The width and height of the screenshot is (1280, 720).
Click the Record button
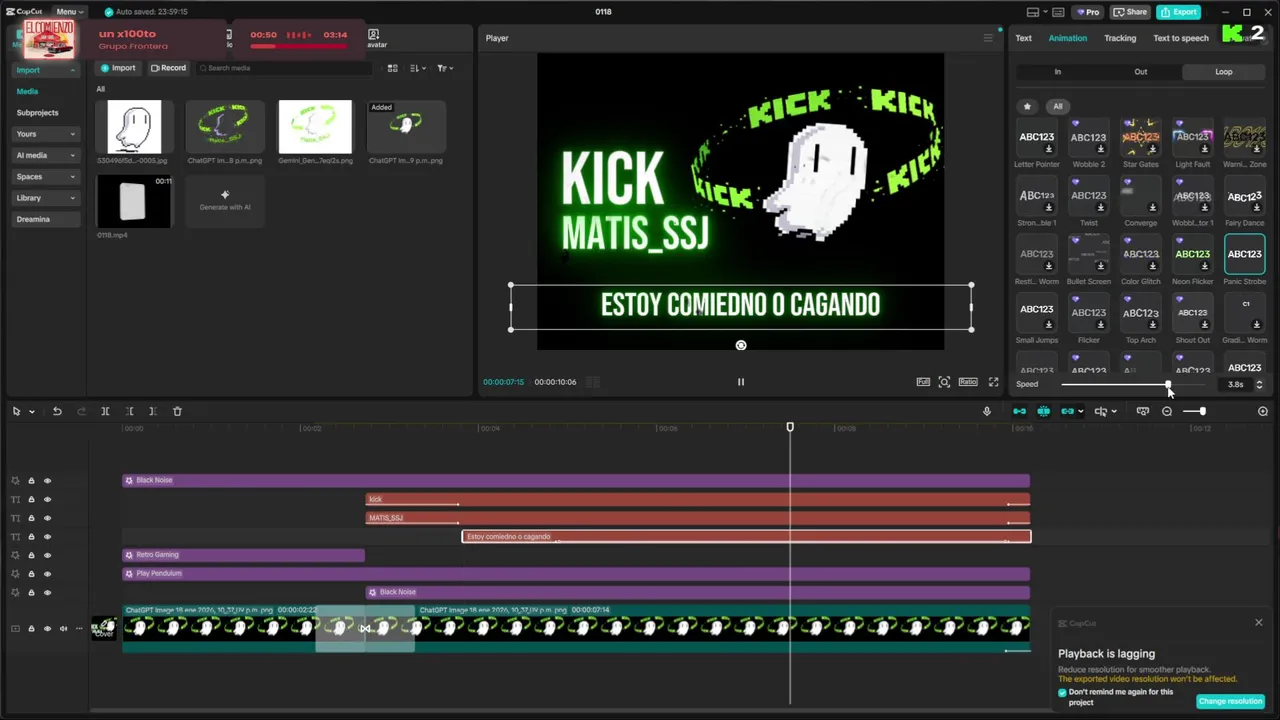tap(168, 68)
